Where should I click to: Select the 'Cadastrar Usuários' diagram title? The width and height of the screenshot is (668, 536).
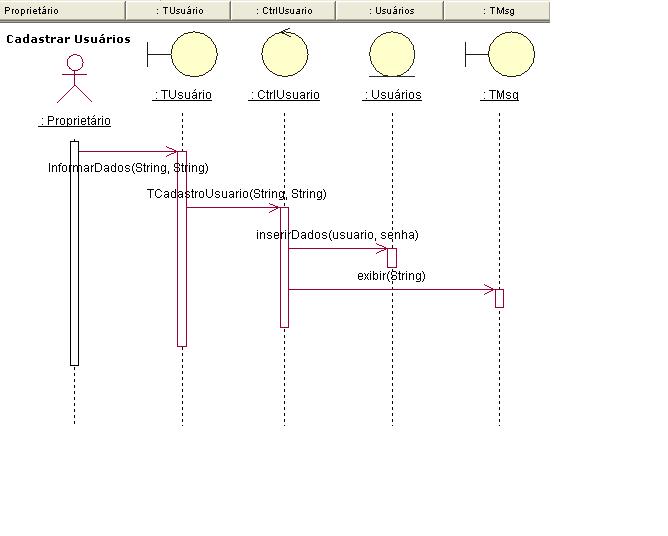coord(68,39)
